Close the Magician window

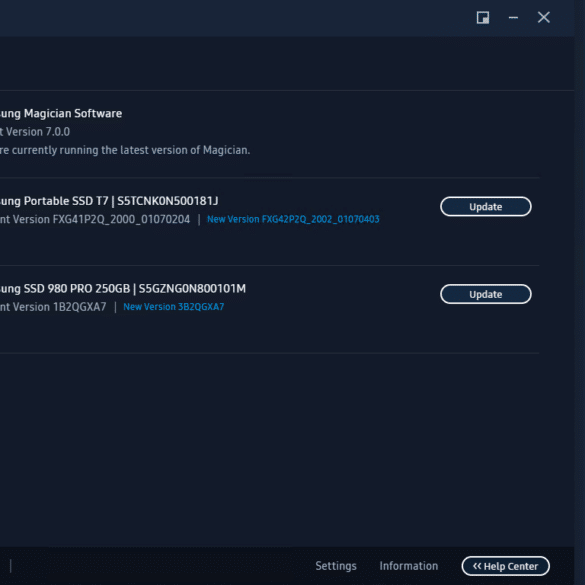[544, 17]
